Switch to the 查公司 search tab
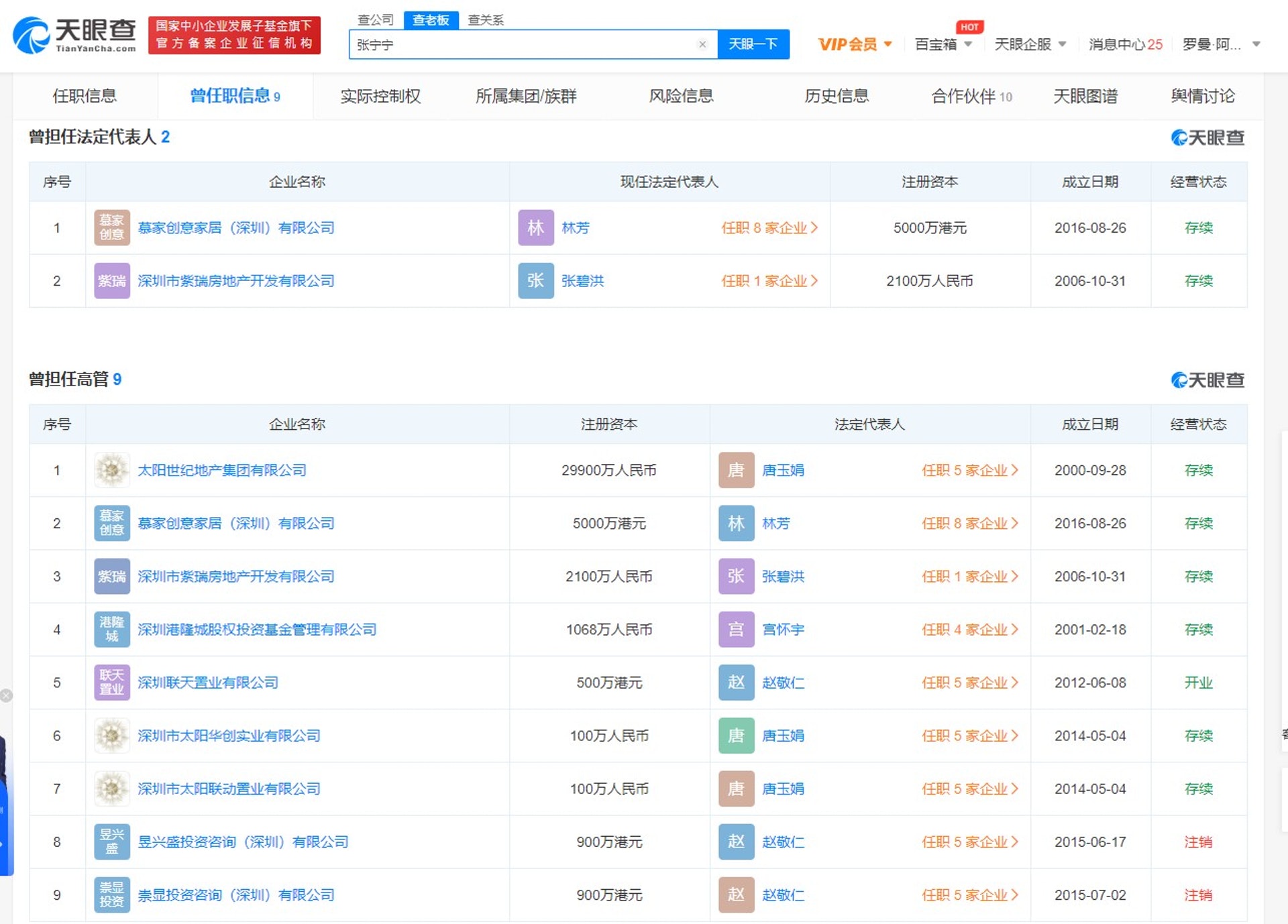 [x=375, y=19]
